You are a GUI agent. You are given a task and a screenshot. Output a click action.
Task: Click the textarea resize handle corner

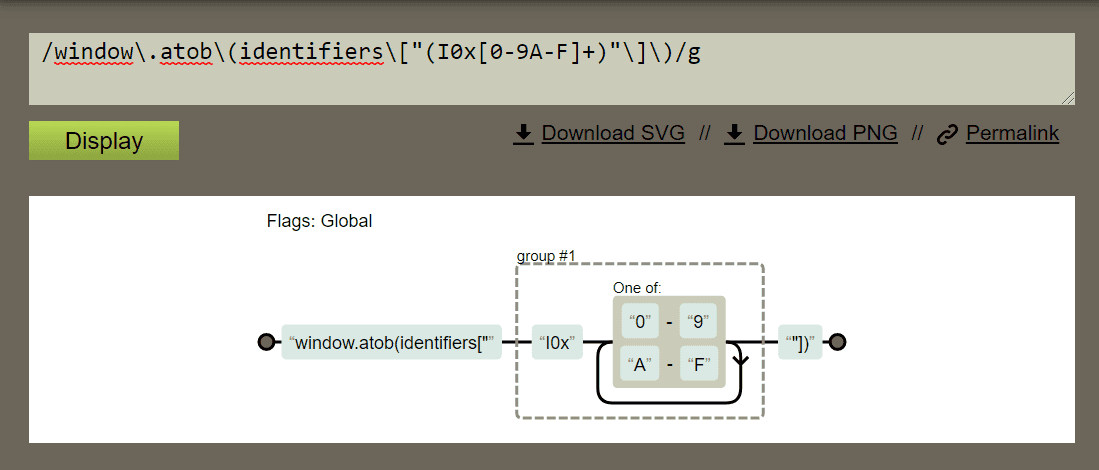point(1068,97)
